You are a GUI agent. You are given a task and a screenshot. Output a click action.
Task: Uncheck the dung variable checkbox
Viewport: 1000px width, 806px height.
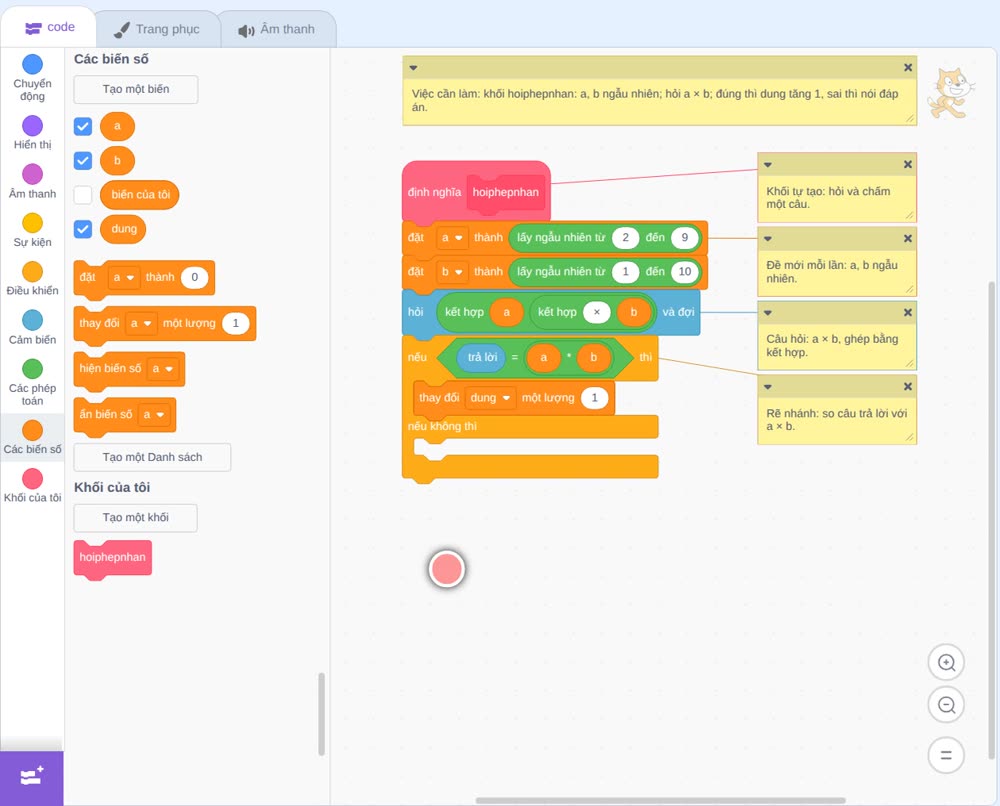(83, 229)
